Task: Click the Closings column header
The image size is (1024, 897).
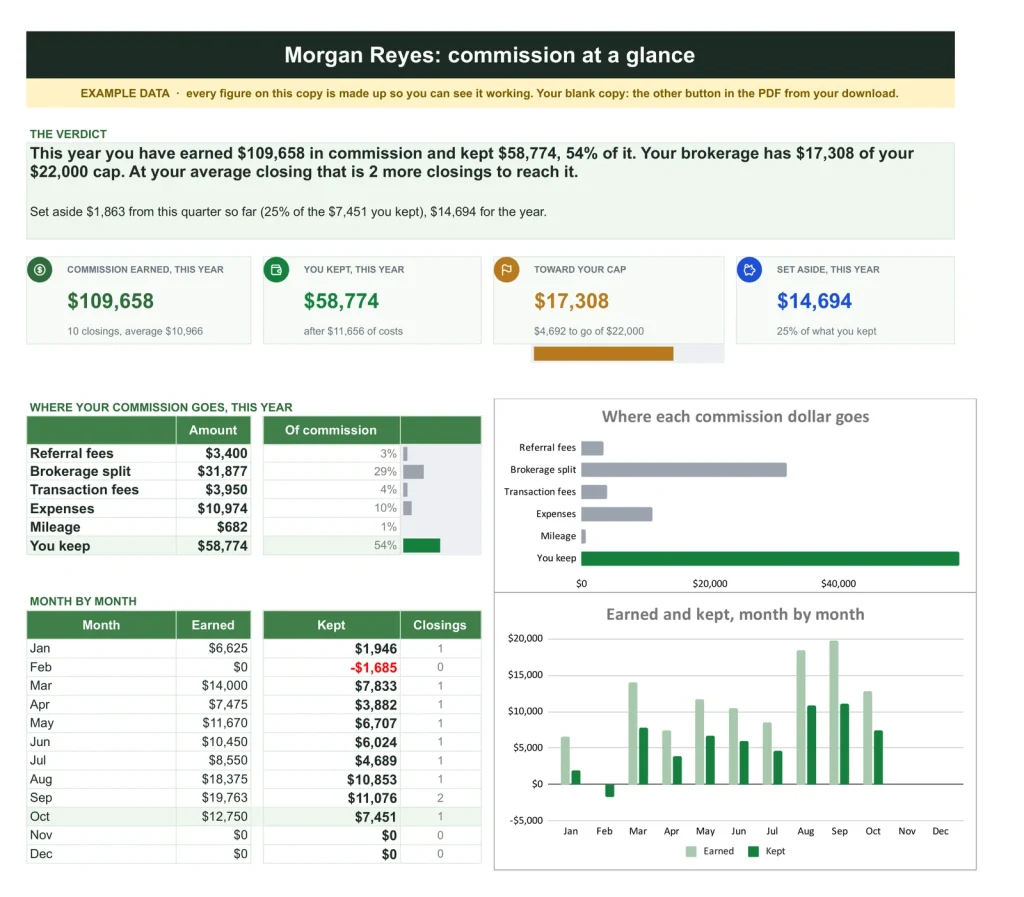Action: click(x=440, y=625)
